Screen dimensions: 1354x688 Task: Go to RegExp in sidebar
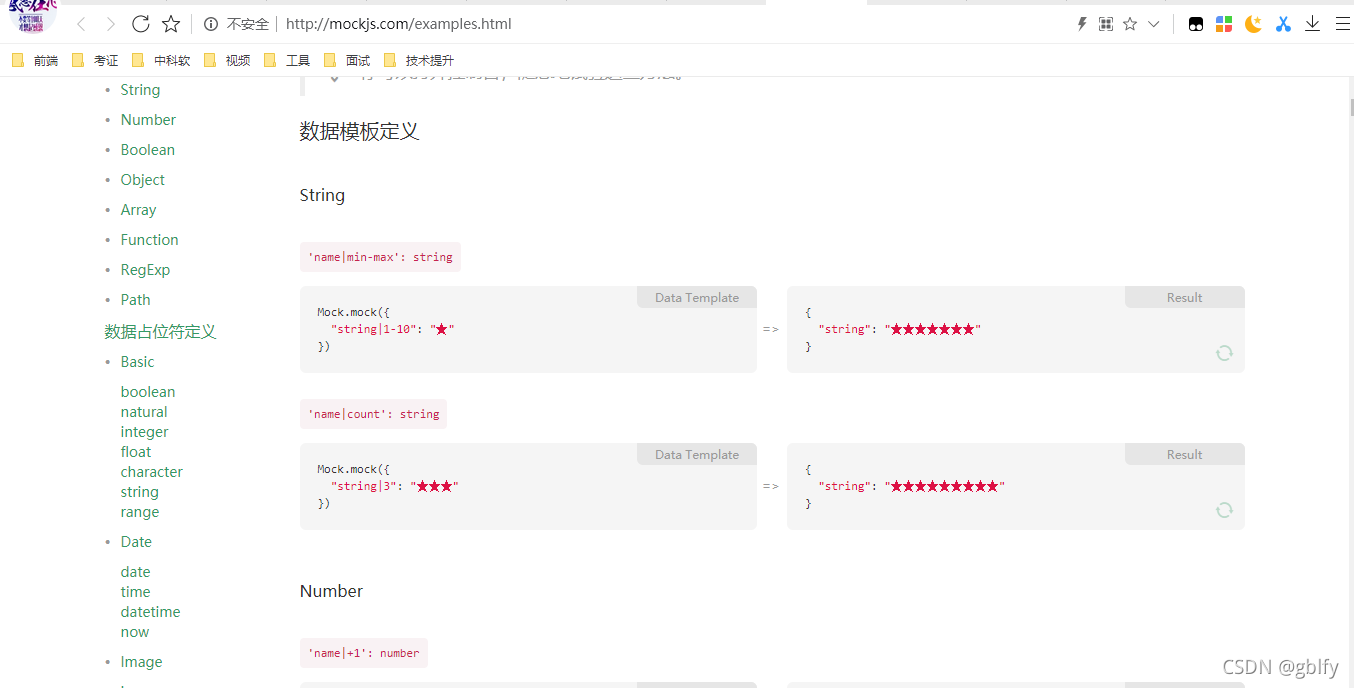pos(146,270)
